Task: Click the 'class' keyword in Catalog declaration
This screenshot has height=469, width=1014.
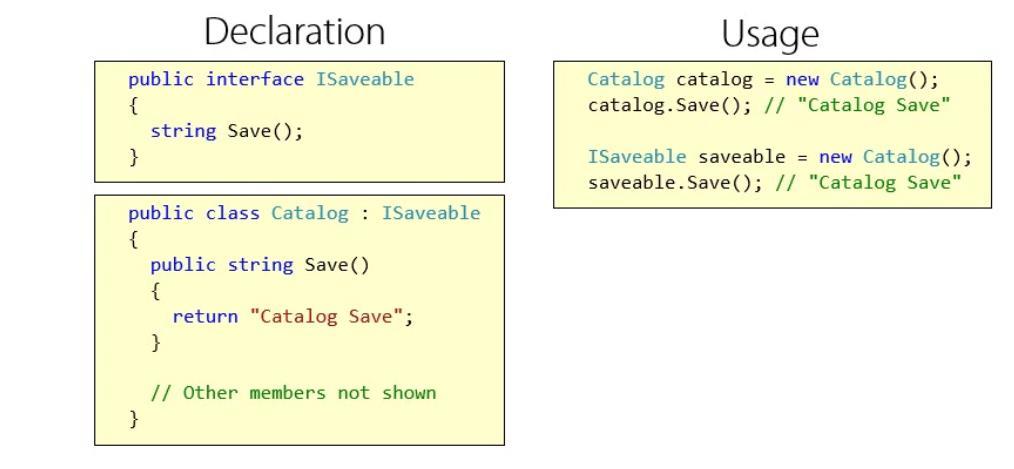Action: 233,213
